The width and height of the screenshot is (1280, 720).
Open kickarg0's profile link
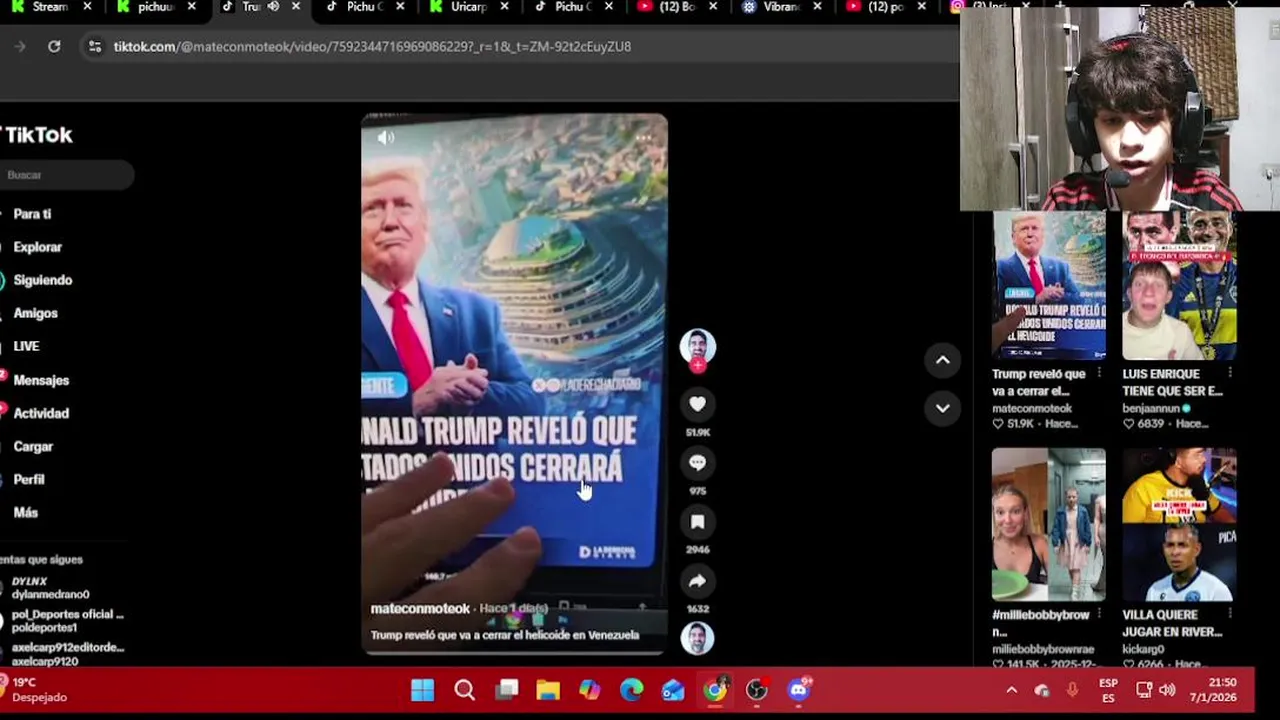(1143, 649)
